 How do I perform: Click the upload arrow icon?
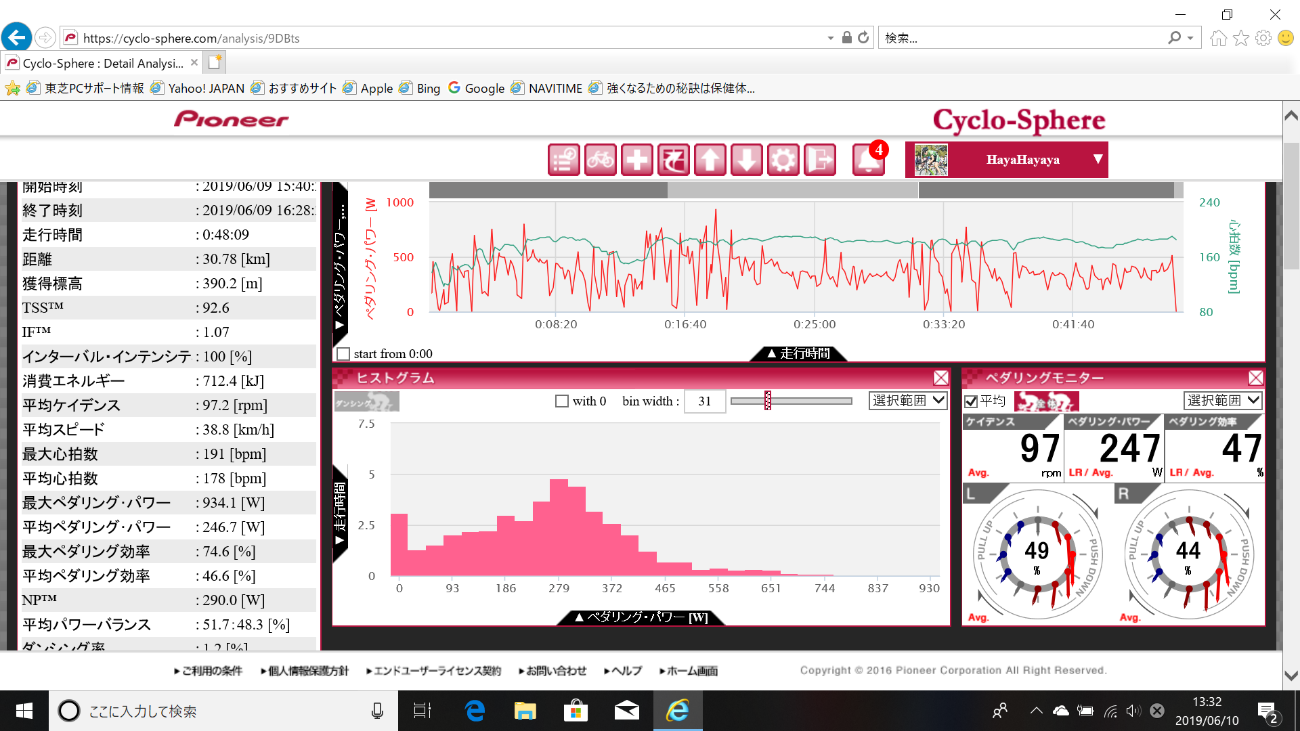click(x=710, y=160)
